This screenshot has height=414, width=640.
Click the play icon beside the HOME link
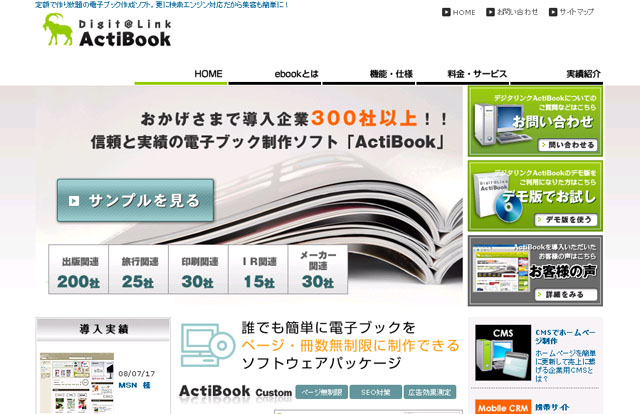coord(446,12)
